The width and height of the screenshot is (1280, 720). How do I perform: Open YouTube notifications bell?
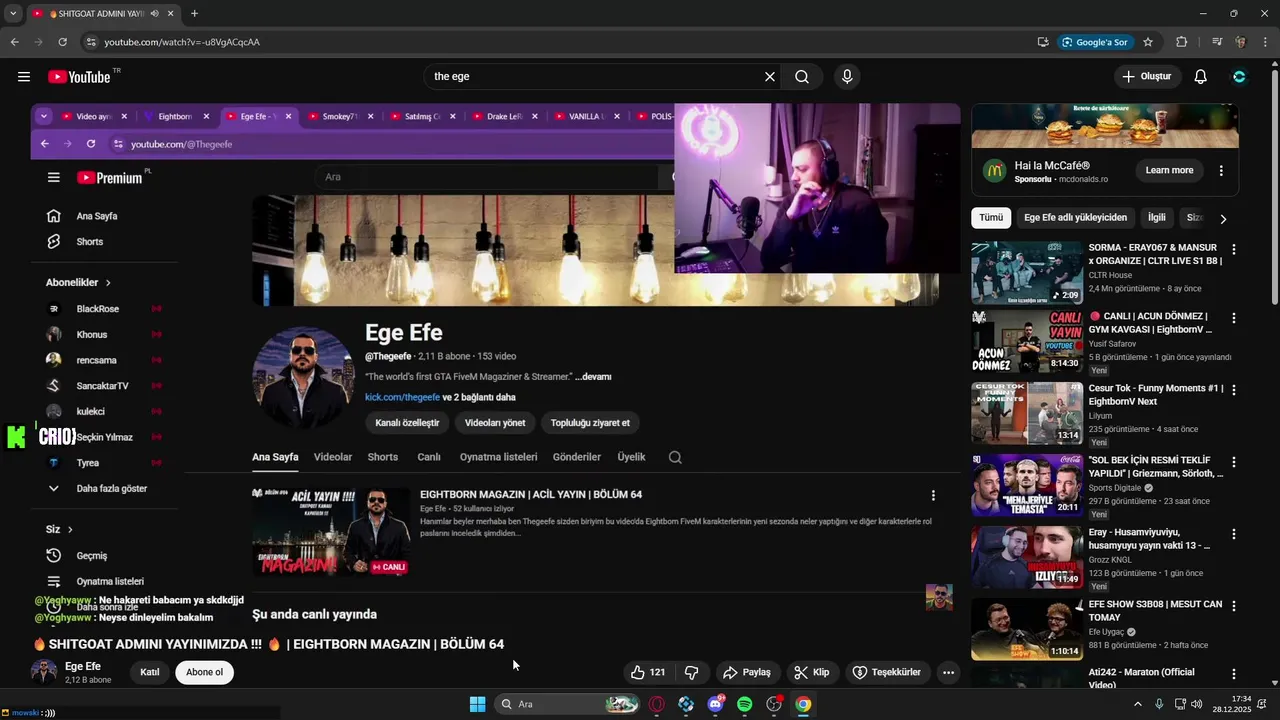(1201, 77)
